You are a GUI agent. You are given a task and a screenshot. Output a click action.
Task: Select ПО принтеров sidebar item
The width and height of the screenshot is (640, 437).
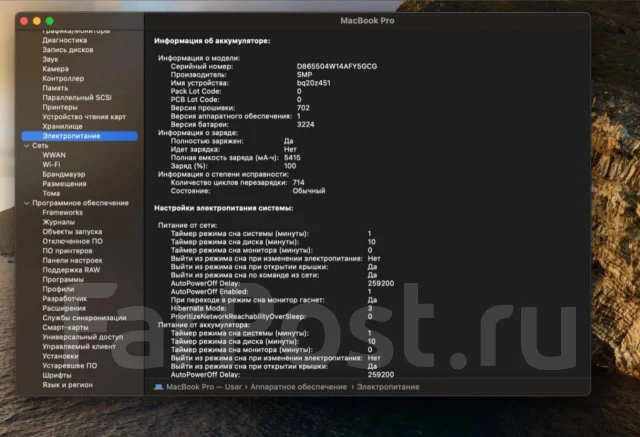67,251
